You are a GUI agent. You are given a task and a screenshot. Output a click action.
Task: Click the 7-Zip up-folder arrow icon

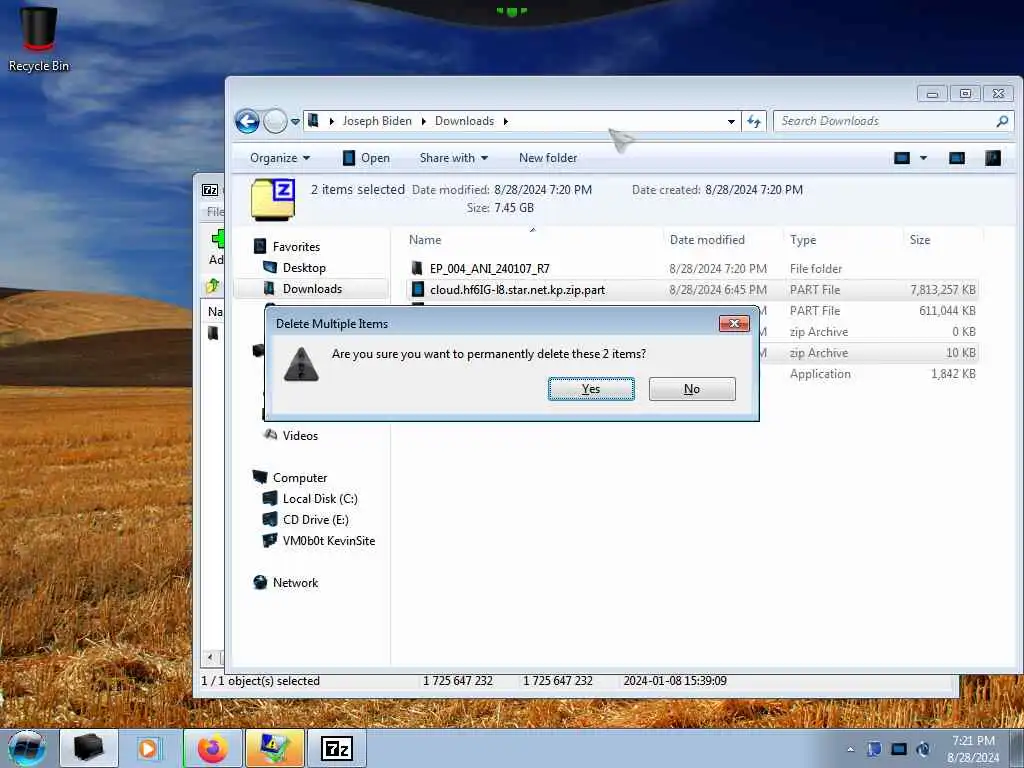click(x=213, y=285)
